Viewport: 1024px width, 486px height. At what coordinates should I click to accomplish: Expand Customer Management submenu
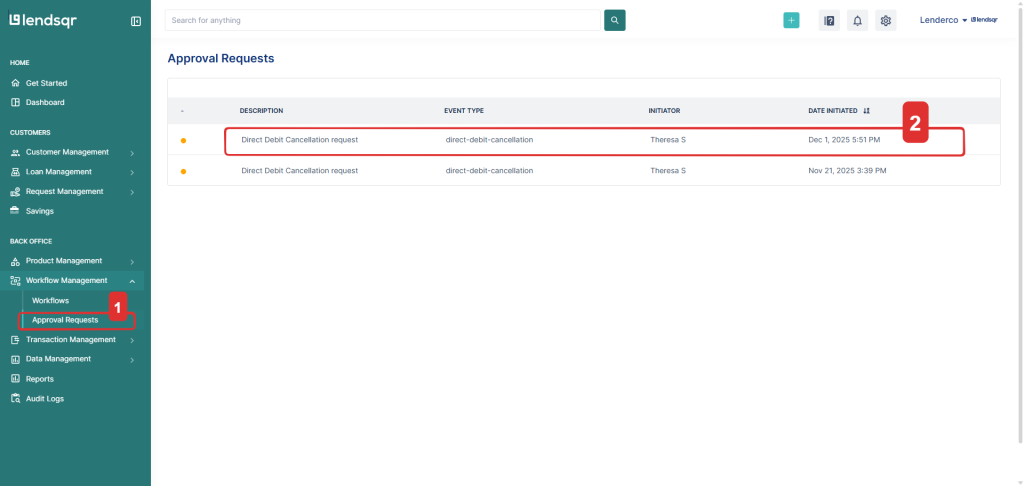coord(132,152)
